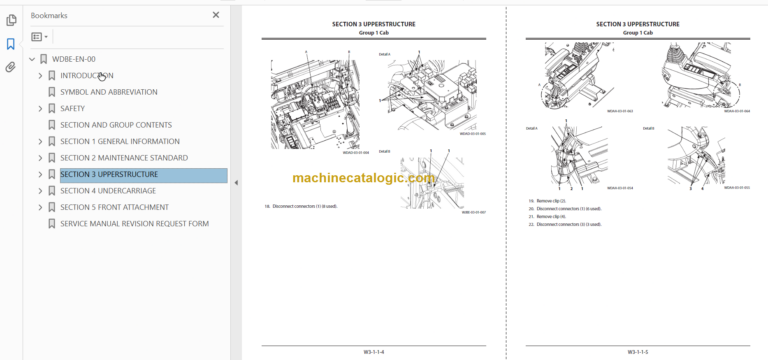
Task: Click the bookmark icon beside WDBE-EN-00
Action: coord(43,59)
